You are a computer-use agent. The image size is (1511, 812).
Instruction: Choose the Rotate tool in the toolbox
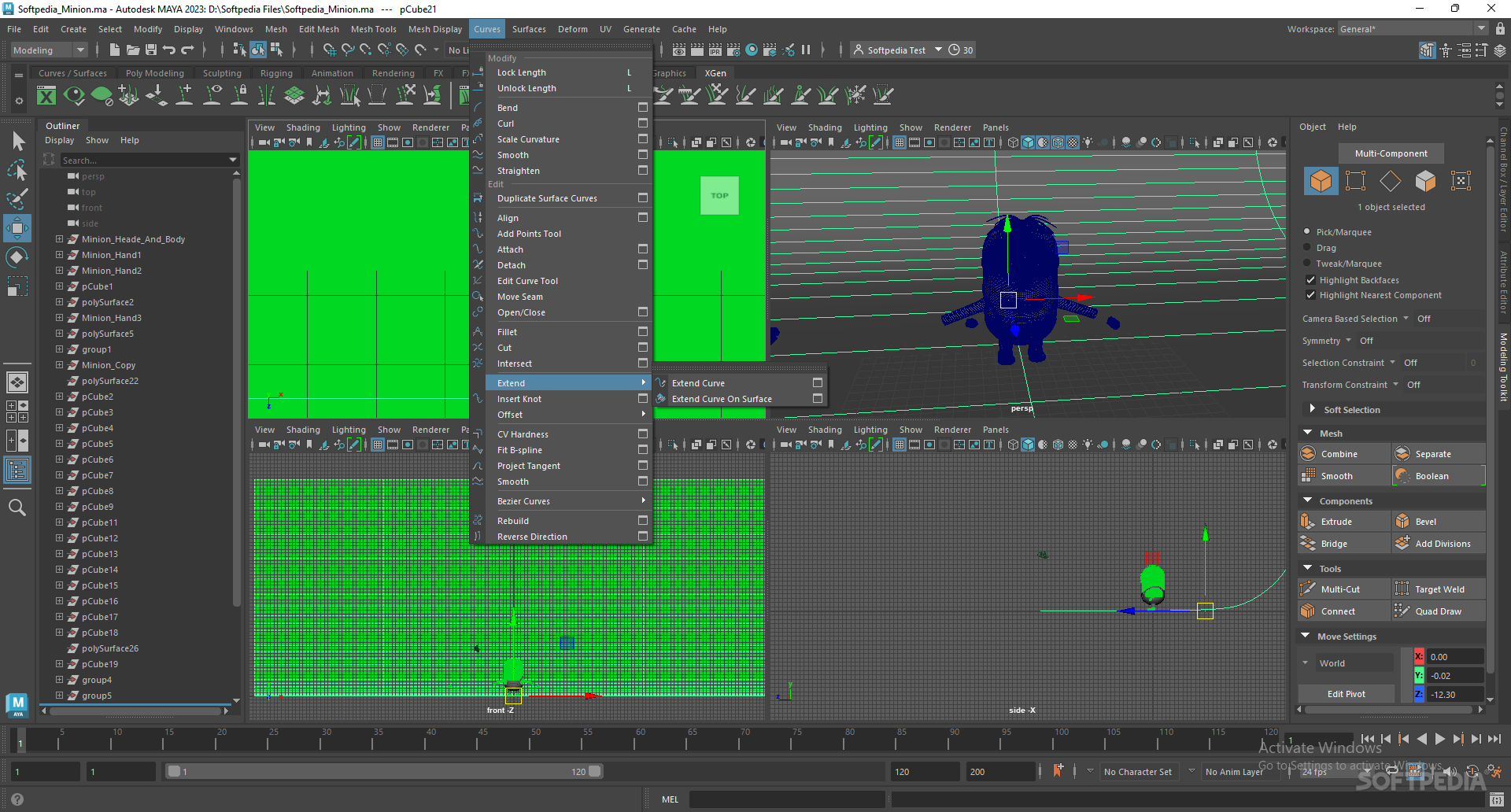tap(17, 257)
